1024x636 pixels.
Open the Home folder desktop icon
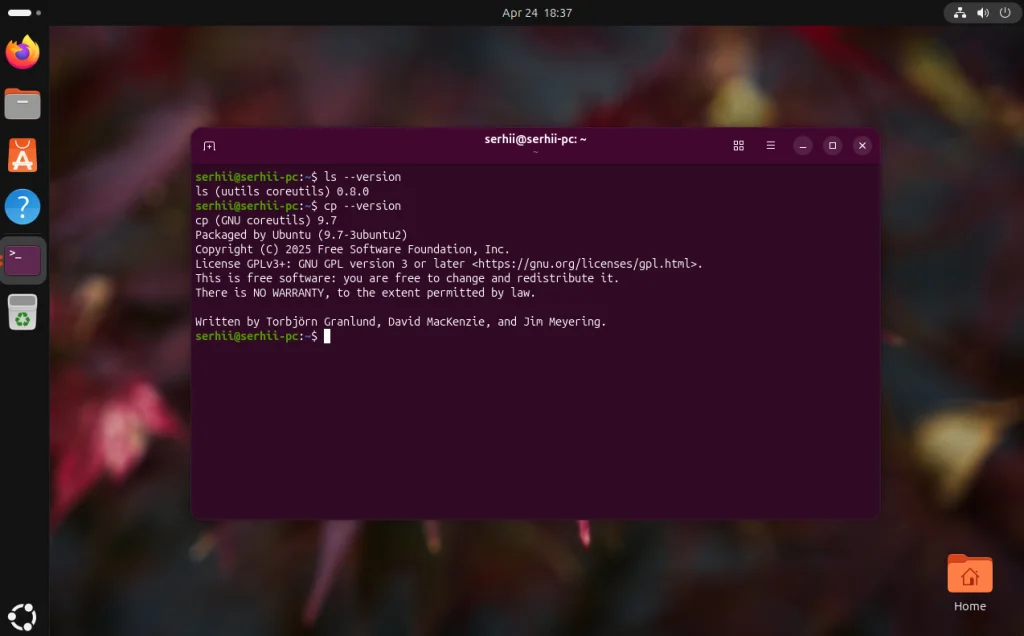(970, 582)
